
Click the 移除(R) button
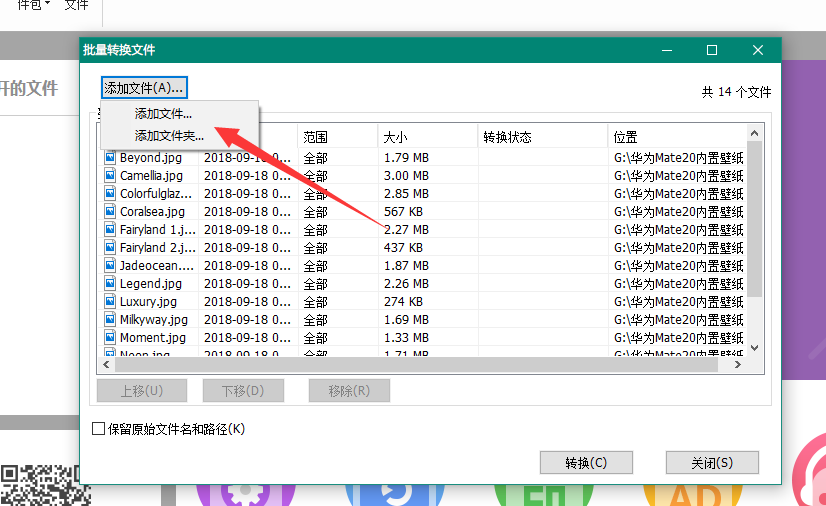click(x=349, y=391)
